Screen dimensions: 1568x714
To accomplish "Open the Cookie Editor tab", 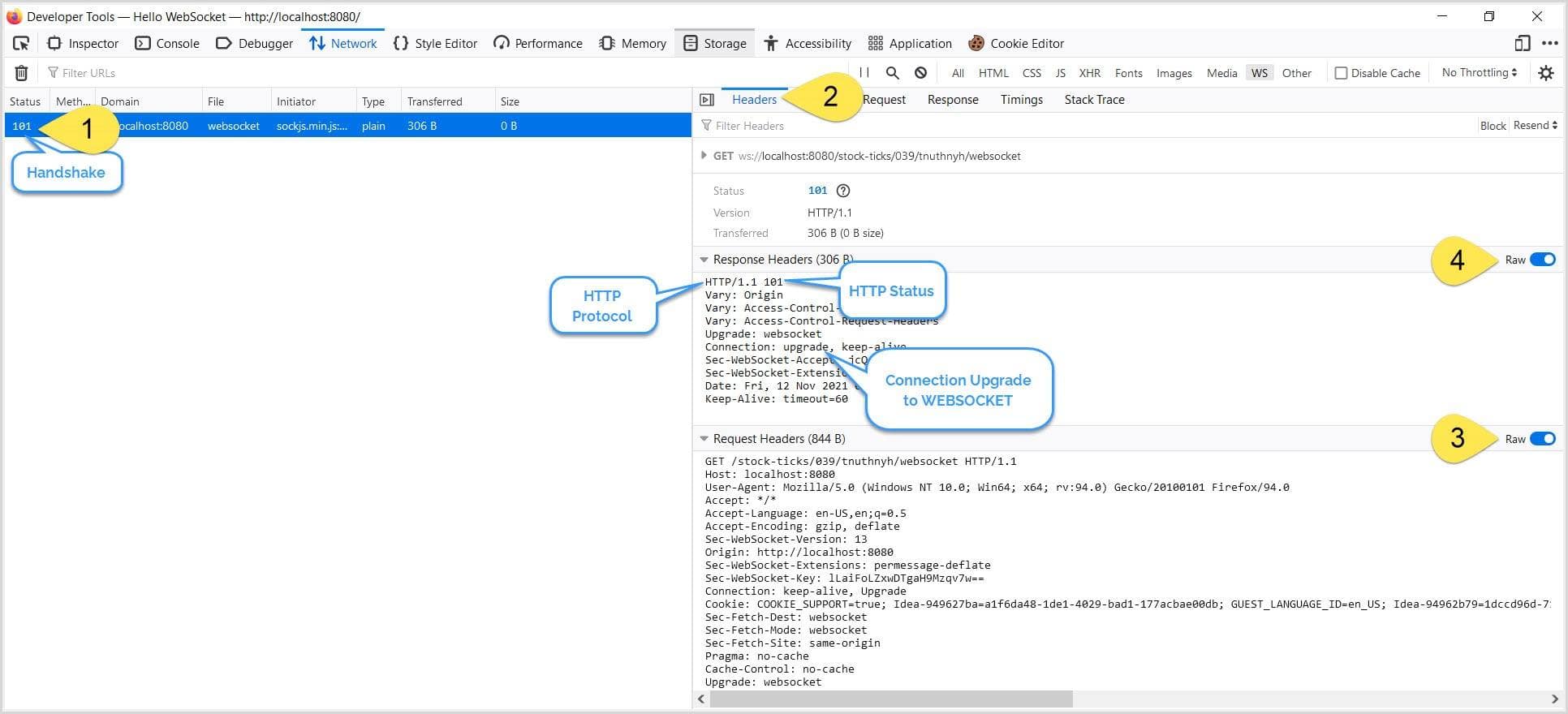I will 1016,44.
